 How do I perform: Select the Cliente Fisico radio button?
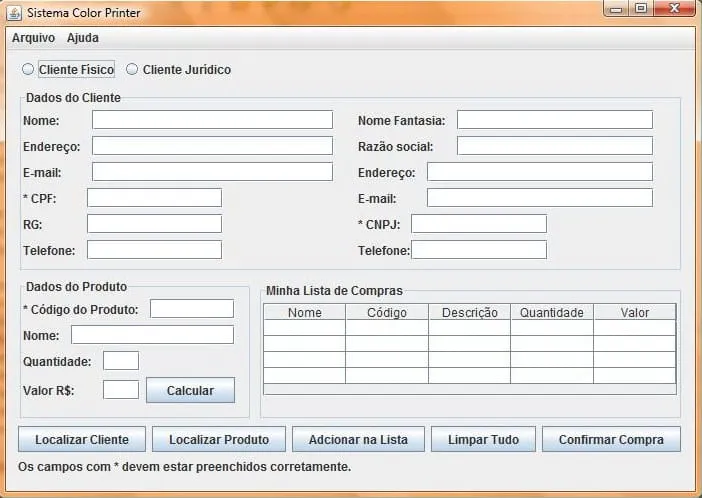pyautogui.click(x=28, y=70)
